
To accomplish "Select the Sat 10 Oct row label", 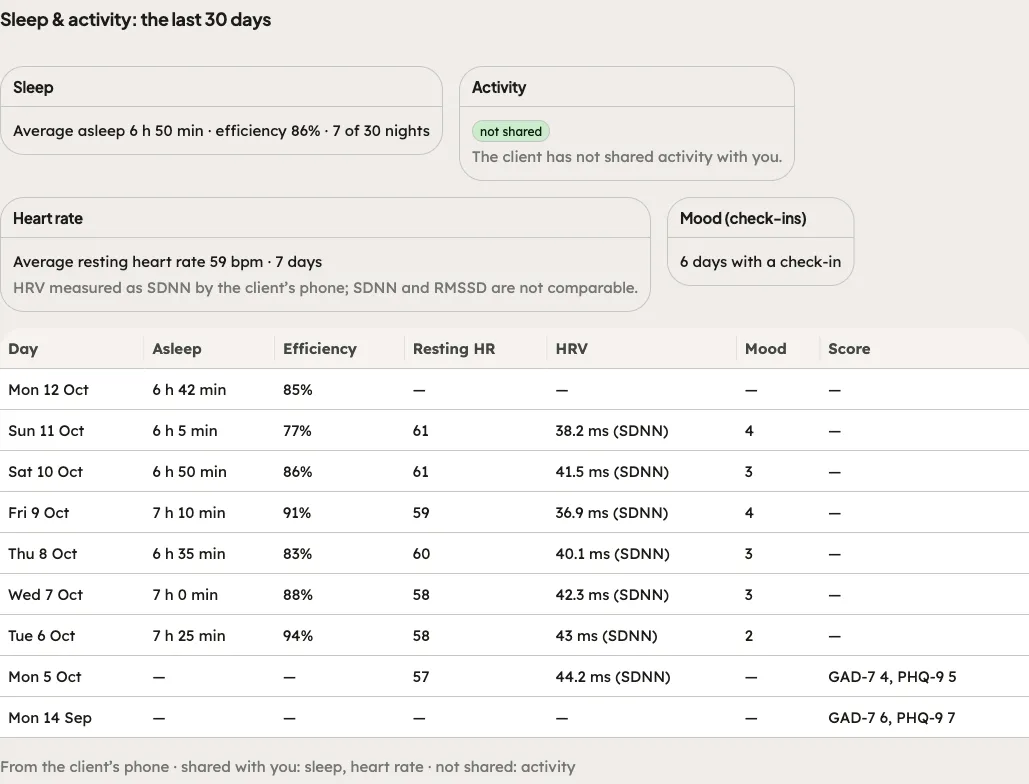I will (45, 472).
